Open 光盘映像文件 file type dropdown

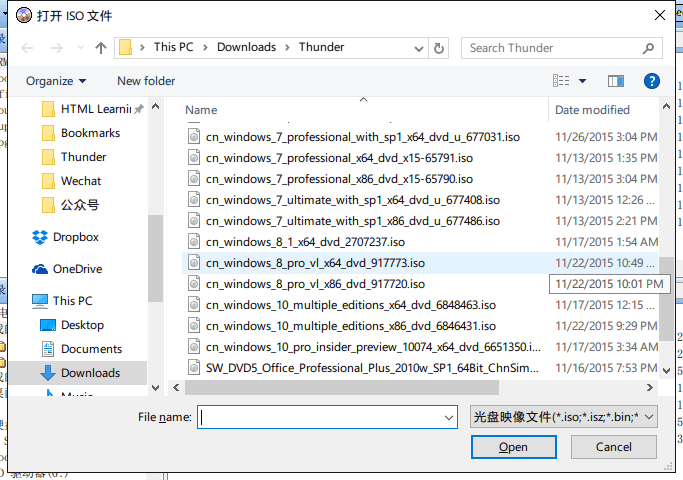(x=564, y=417)
